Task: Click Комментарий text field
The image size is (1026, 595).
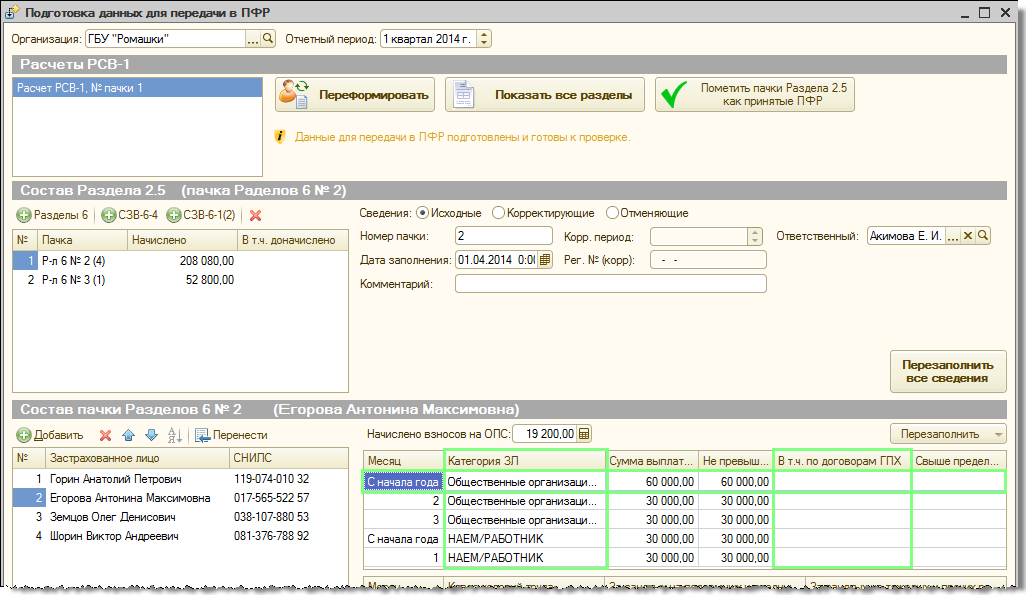Action: (x=610, y=283)
